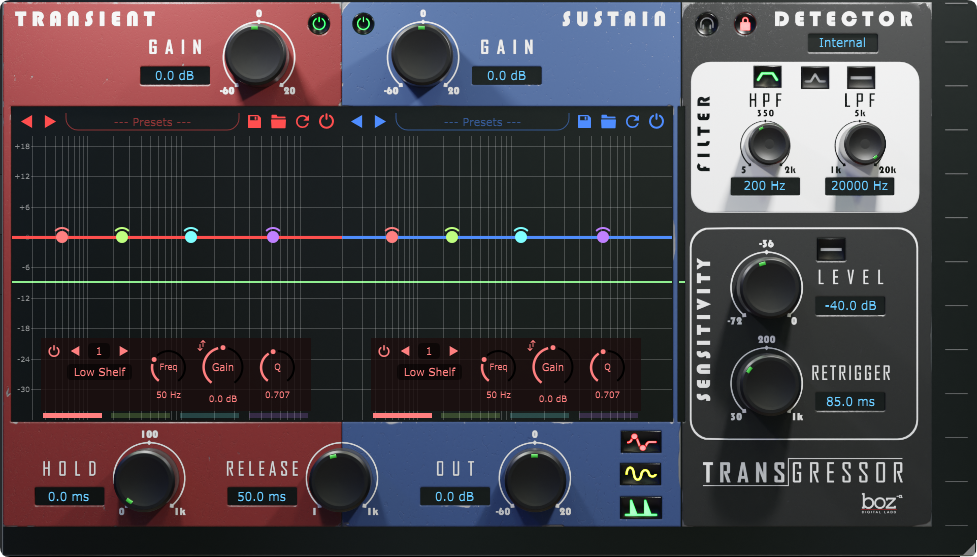977x557 pixels.
Task: Toggle the small button above LEVEL
Action: pos(831,249)
